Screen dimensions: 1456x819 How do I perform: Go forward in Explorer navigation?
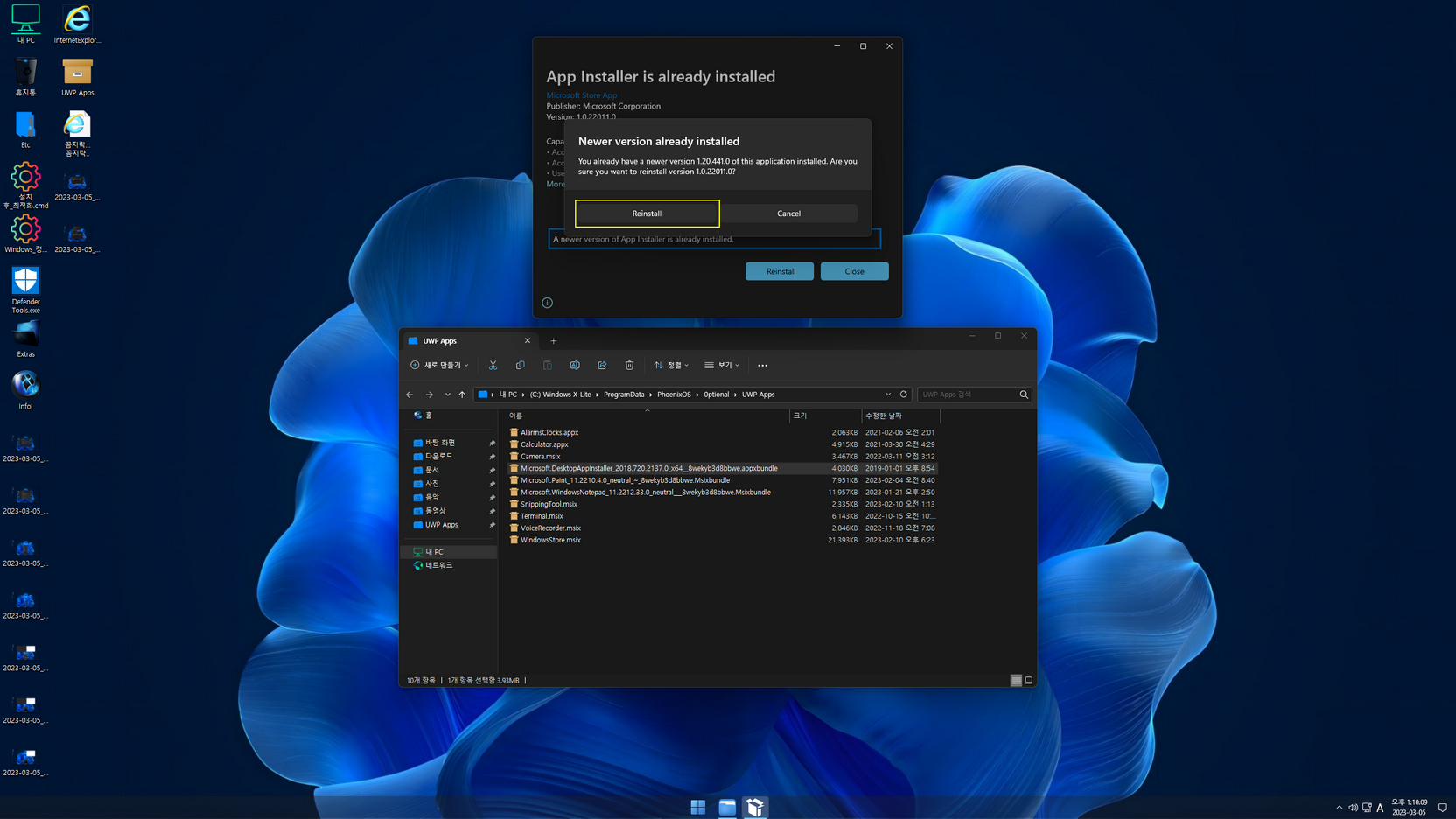pos(429,395)
